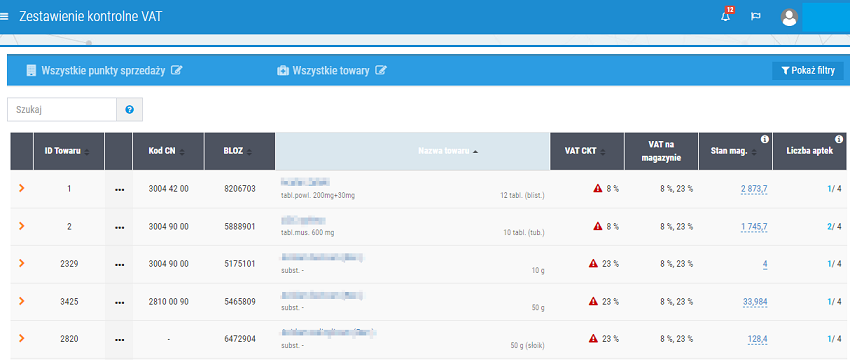Expand the row for product ID 2329
Image resolution: width=850 pixels, height=360 pixels.
coord(22,263)
